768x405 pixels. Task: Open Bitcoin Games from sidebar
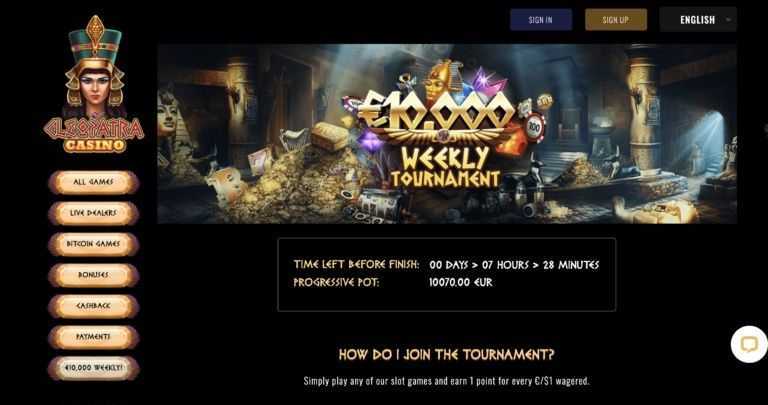94,244
